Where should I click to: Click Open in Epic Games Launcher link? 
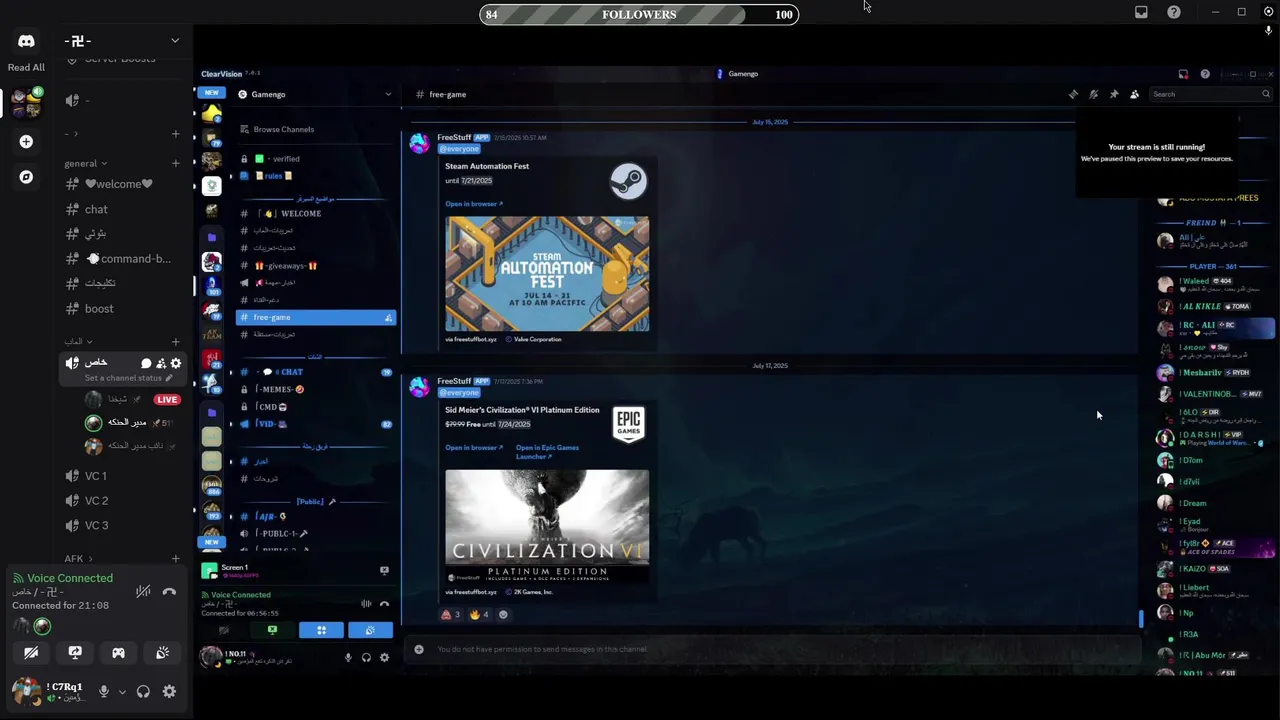[547, 452]
